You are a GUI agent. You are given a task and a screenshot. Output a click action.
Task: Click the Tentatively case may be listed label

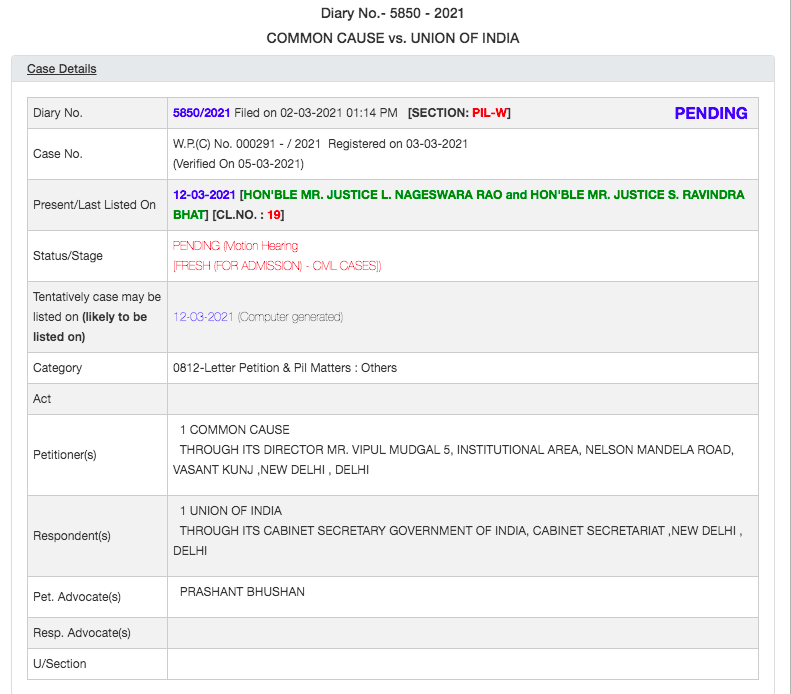tap(97, 317)
